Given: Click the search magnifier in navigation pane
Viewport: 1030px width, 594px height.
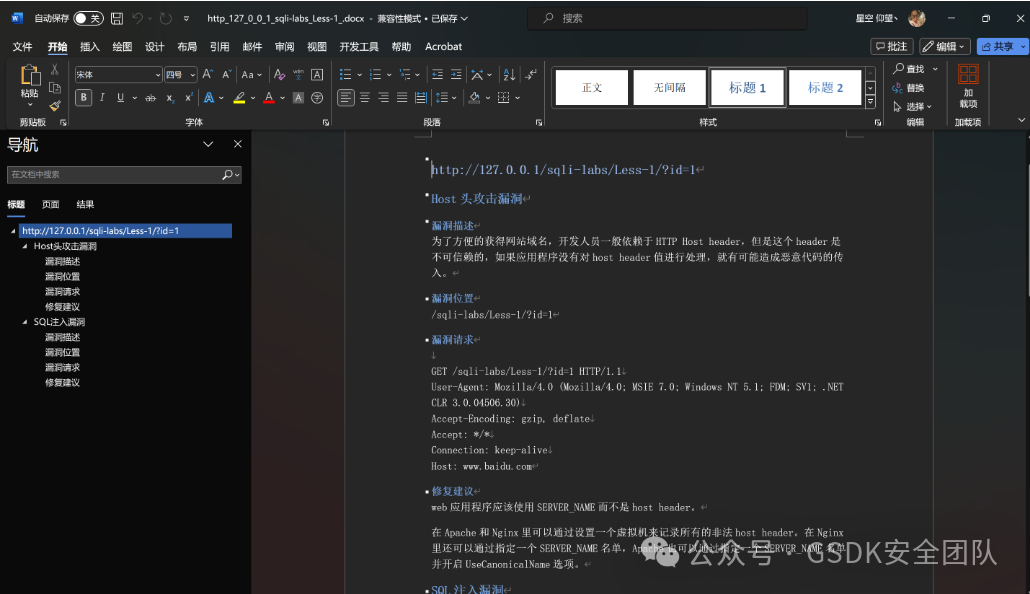Looking at the screenshot, I should [x=227, y=175].
